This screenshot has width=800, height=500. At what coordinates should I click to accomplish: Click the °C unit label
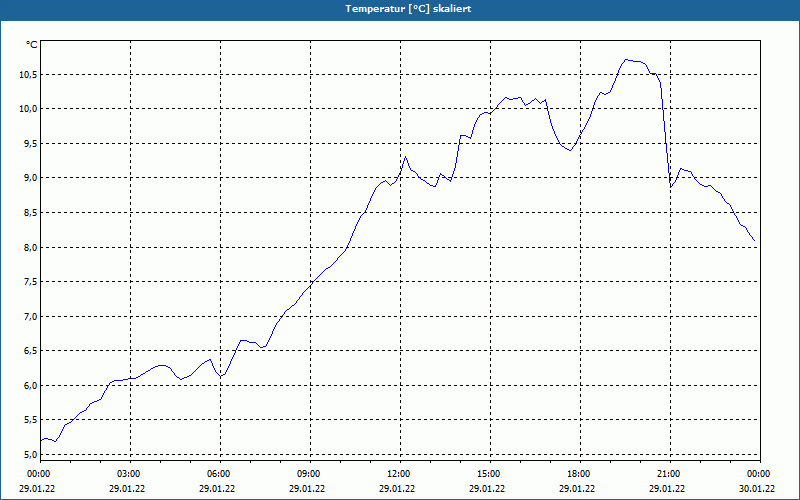click(x=32, y=45)
